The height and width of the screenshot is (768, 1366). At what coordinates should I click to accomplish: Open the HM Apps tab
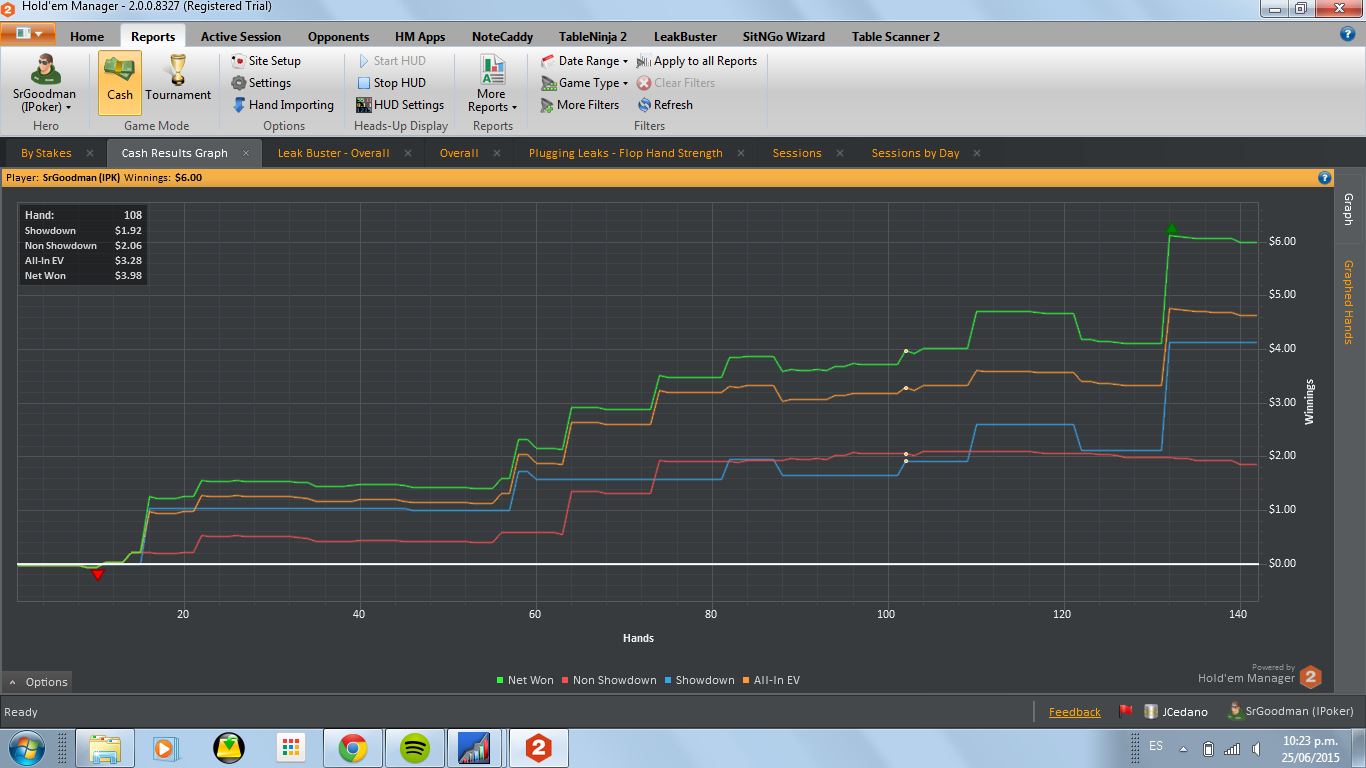420,37
